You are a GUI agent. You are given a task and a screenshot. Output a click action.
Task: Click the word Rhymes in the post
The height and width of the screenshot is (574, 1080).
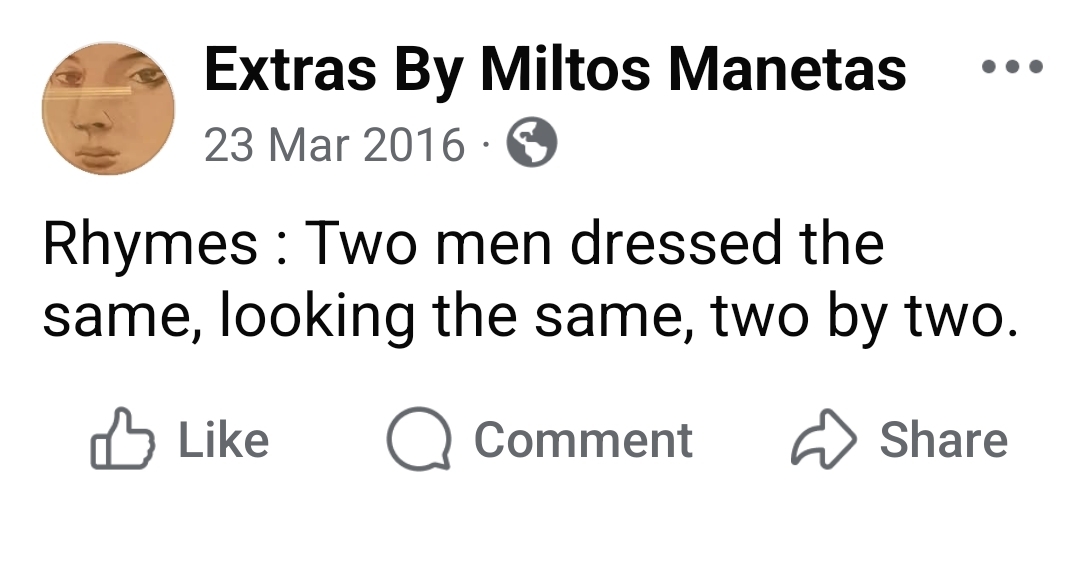[150, 245]
